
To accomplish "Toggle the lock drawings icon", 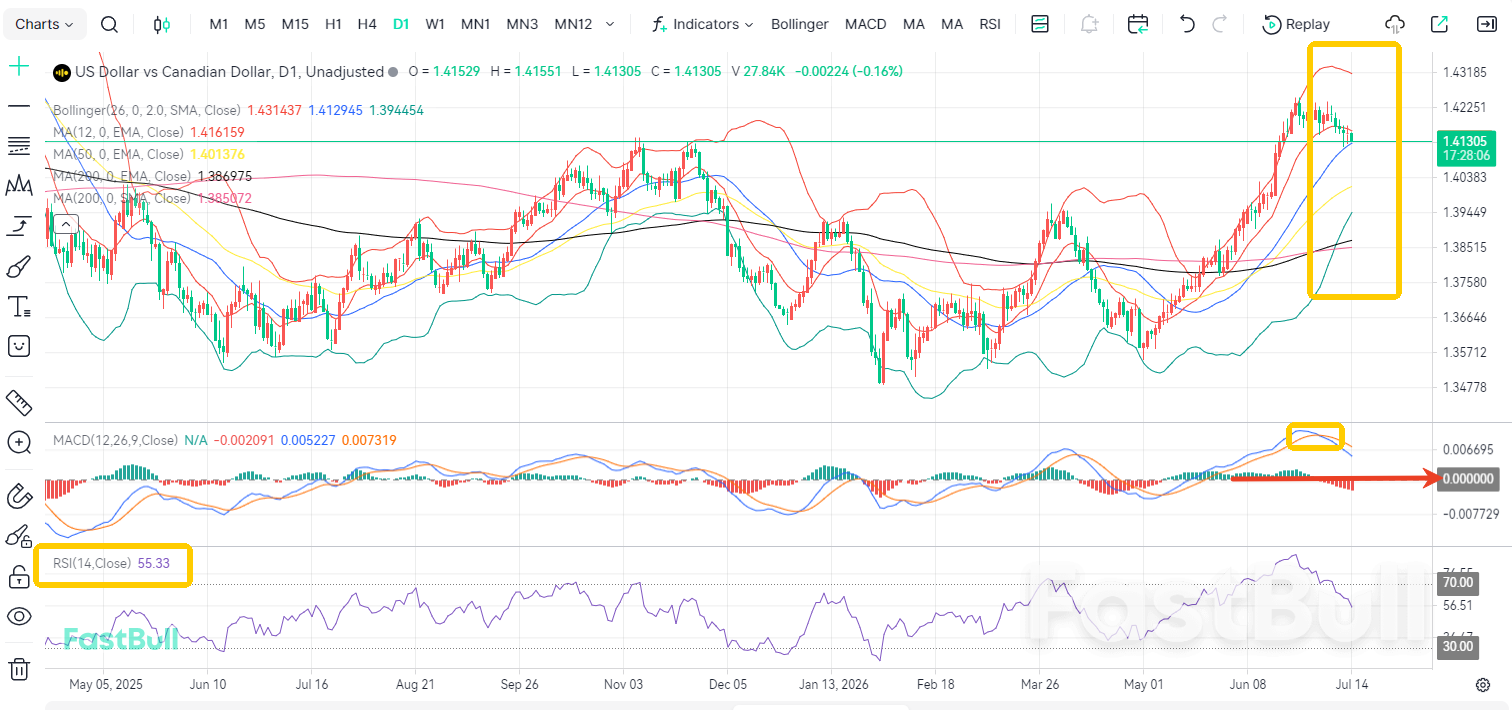I will [19, 576].
